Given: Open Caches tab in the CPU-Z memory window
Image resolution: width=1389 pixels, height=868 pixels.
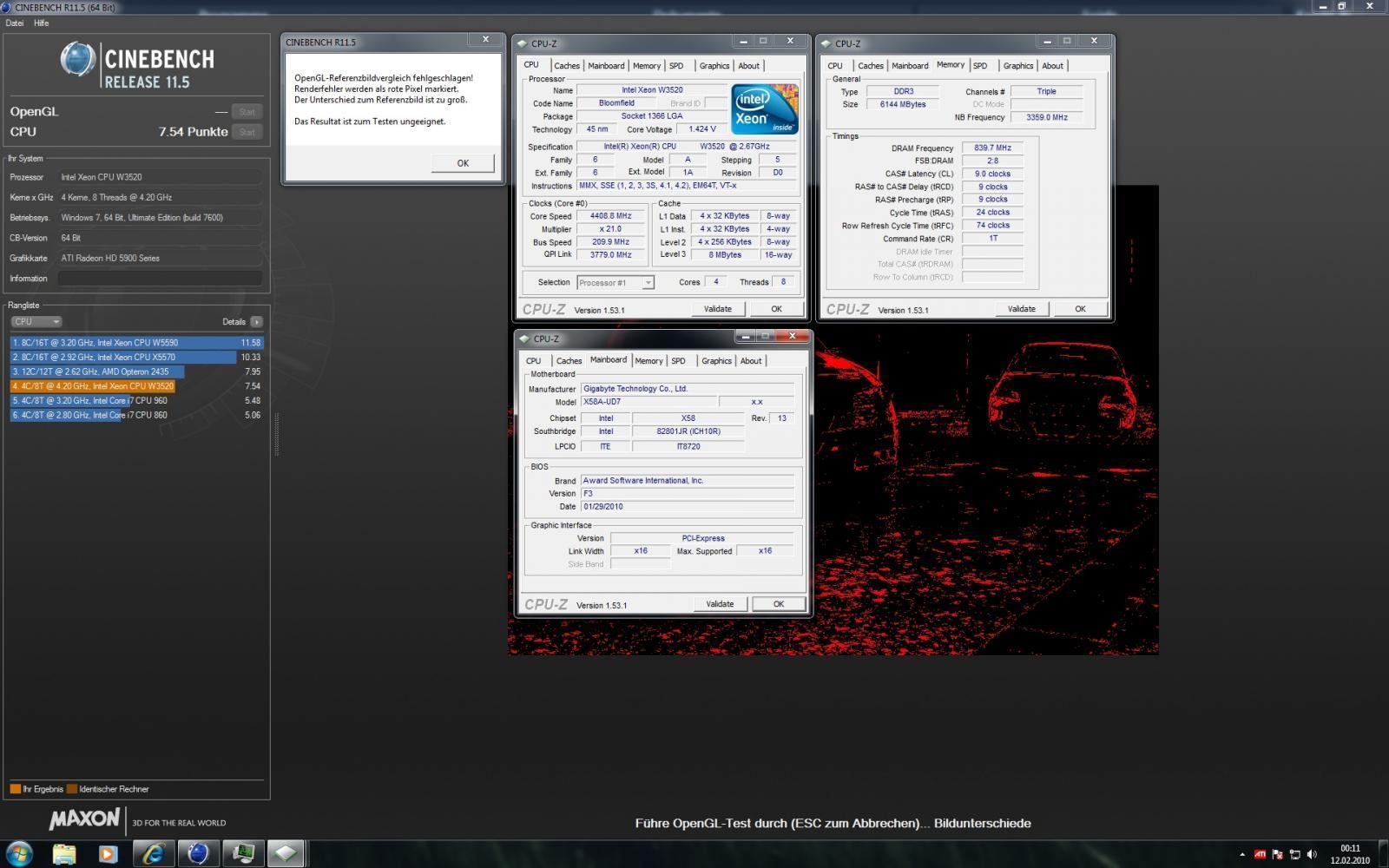Looking at the screenshot, I should coord(871,66).
